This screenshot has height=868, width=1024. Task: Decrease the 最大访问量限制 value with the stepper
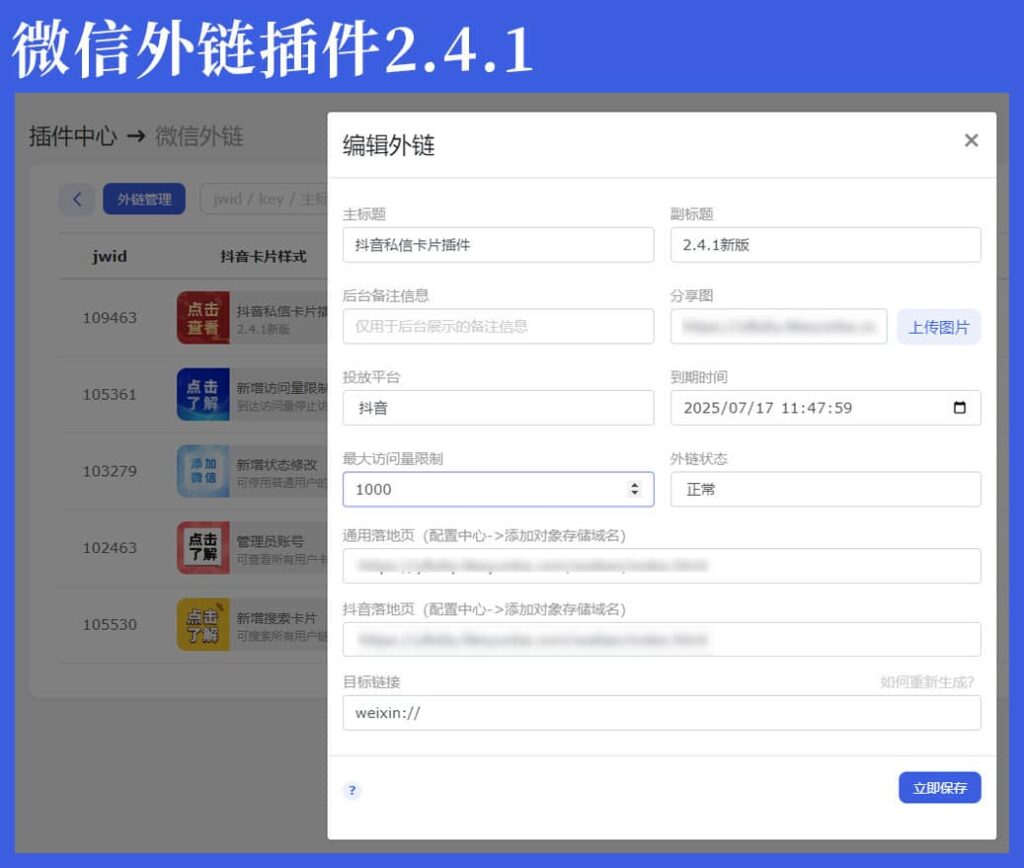[633, 494]
